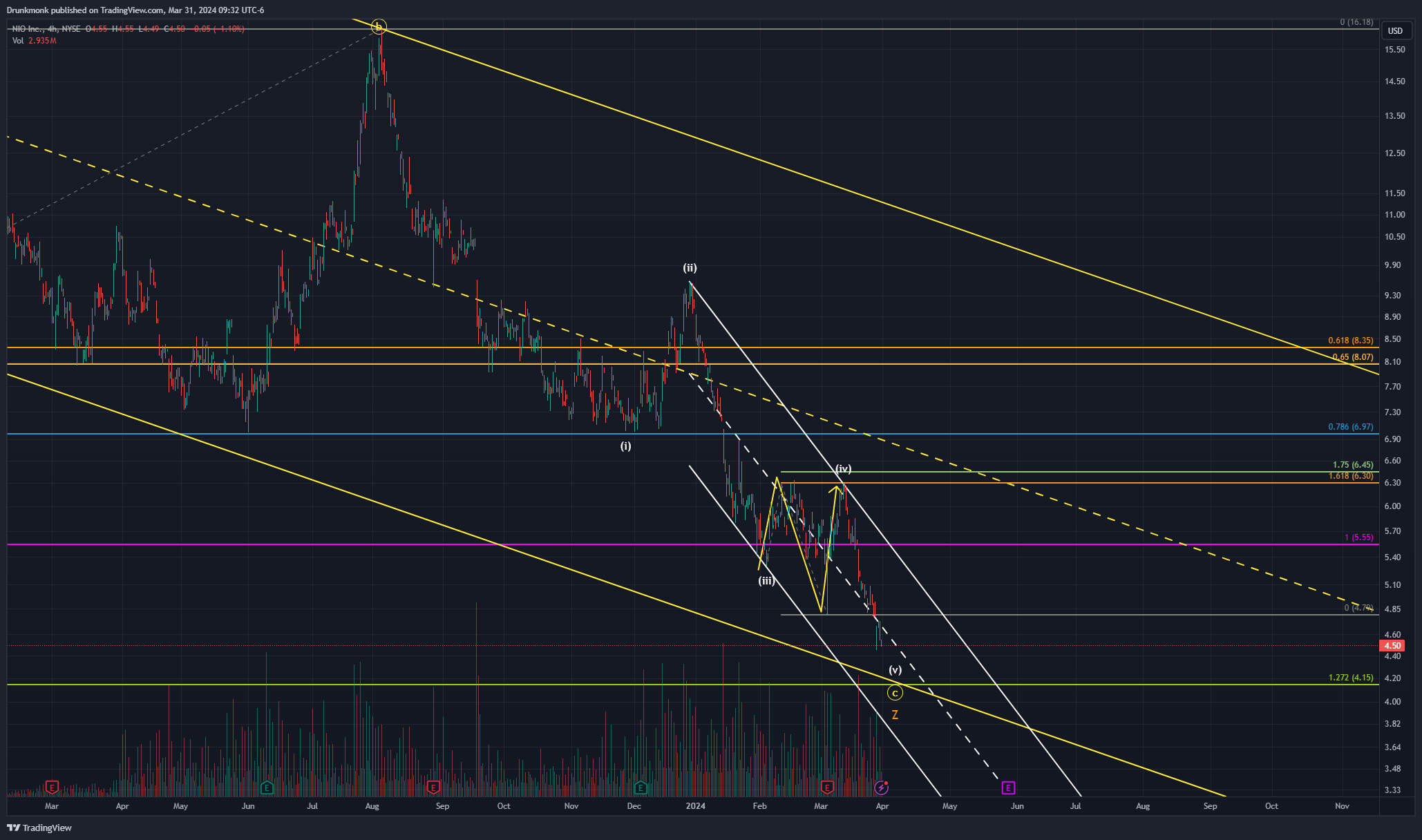
Task: Click the 3.33 price scale label
Action: [x=1393, y=790]
